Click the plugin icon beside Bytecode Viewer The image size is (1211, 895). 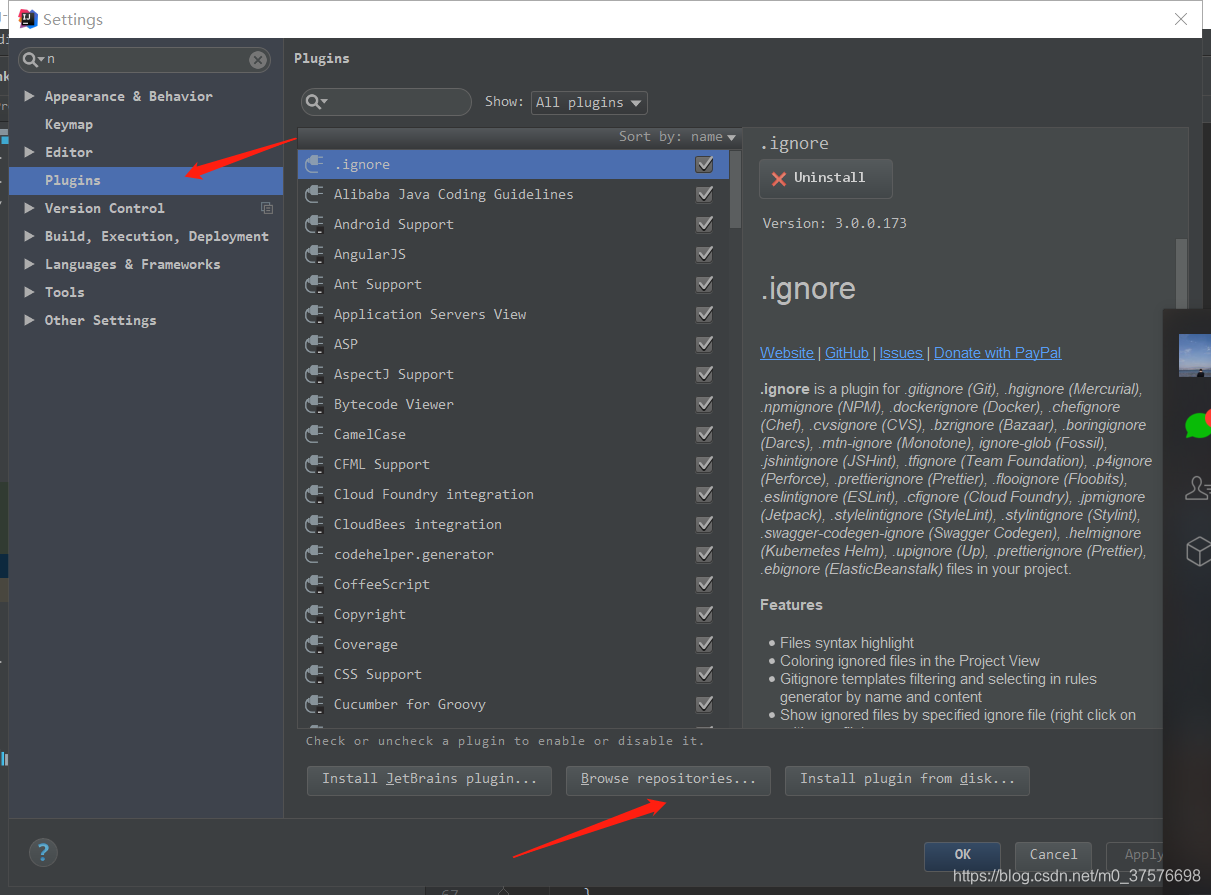click(314, 404)
